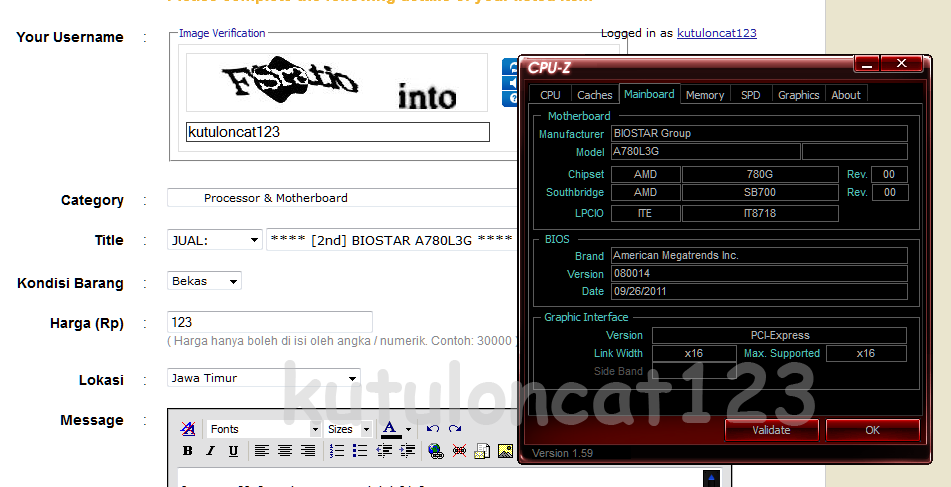
Task: Center align message text
Action: (x=285, y=451)
